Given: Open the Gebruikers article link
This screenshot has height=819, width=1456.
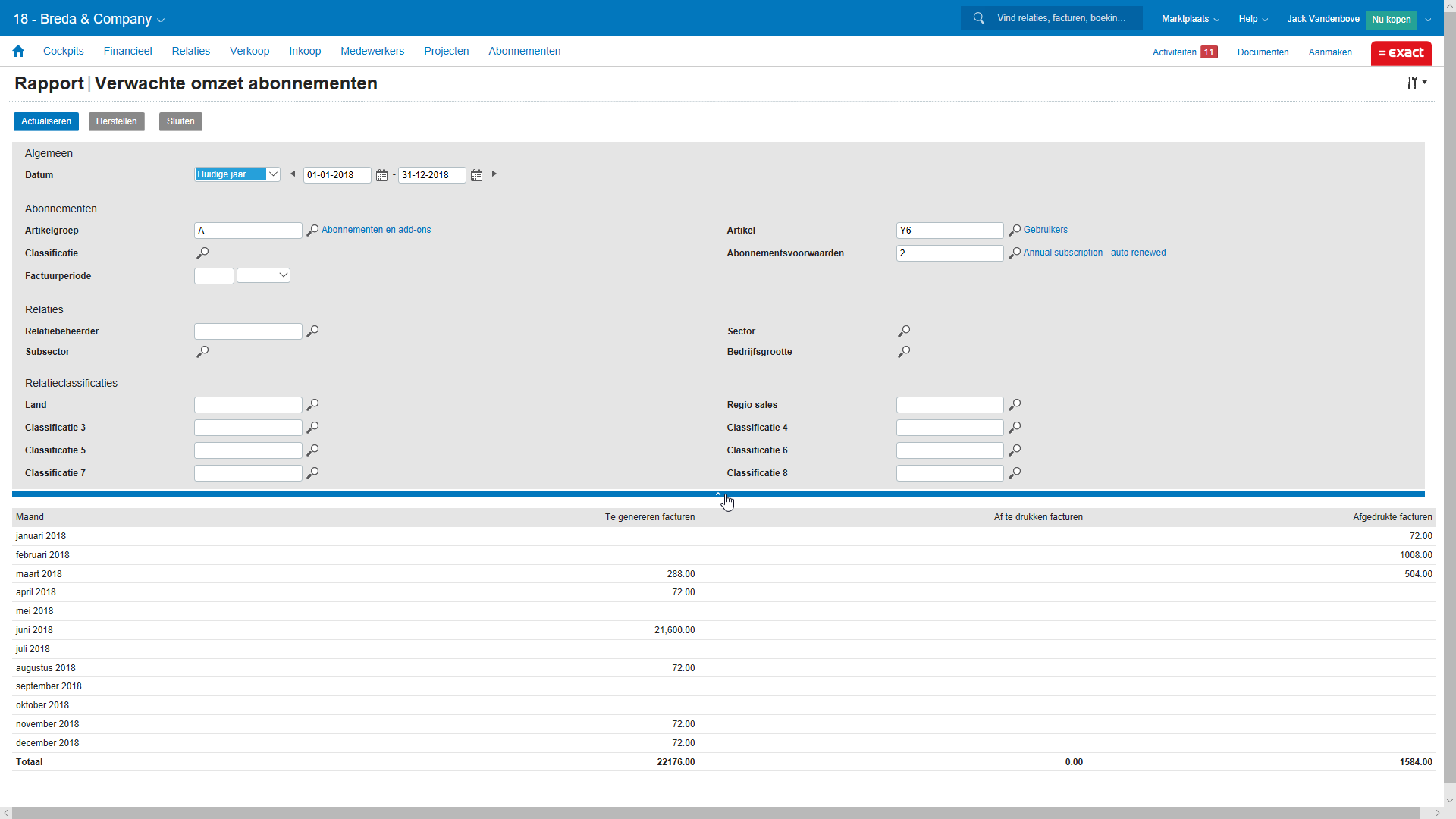Looking at the screenshot, I should tap(1046, 230).
